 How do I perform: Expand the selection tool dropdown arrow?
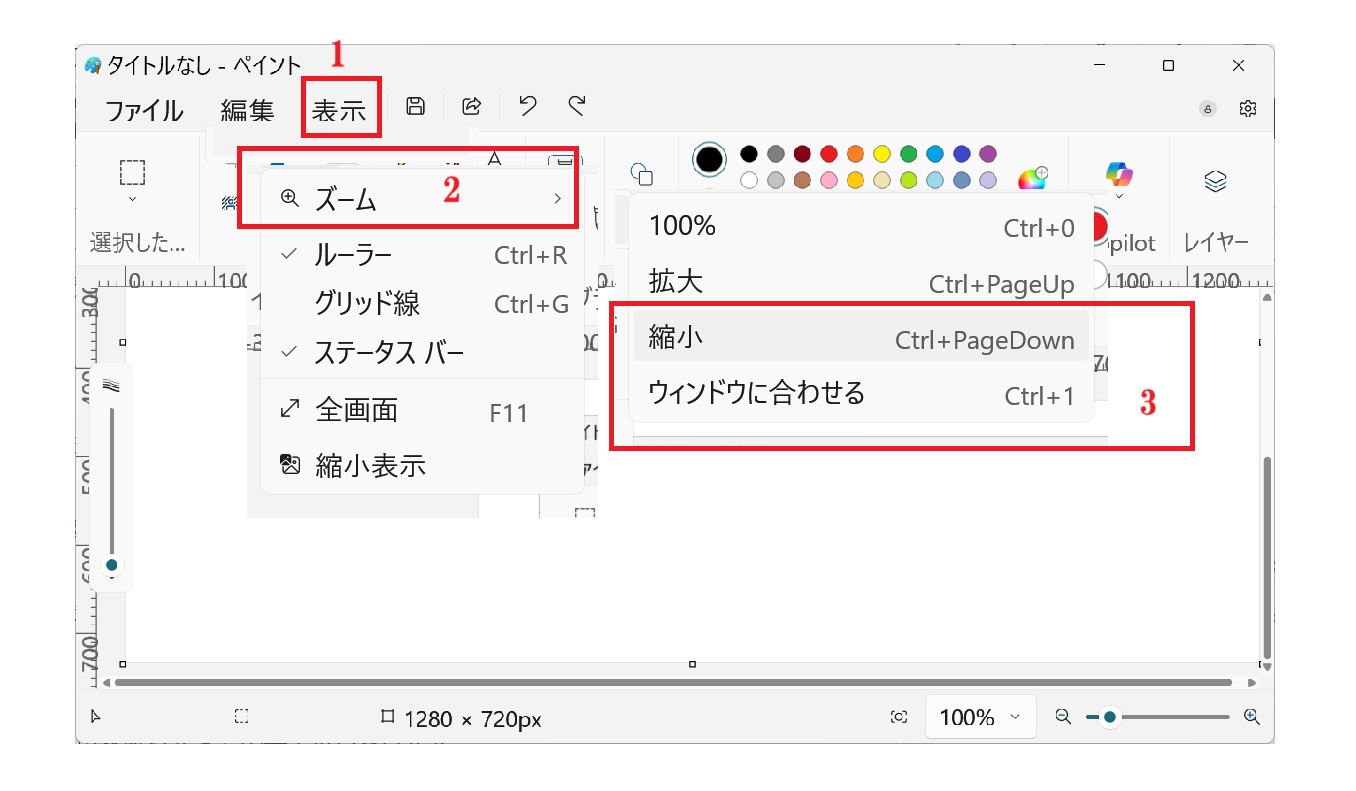[x=132, y=199]
